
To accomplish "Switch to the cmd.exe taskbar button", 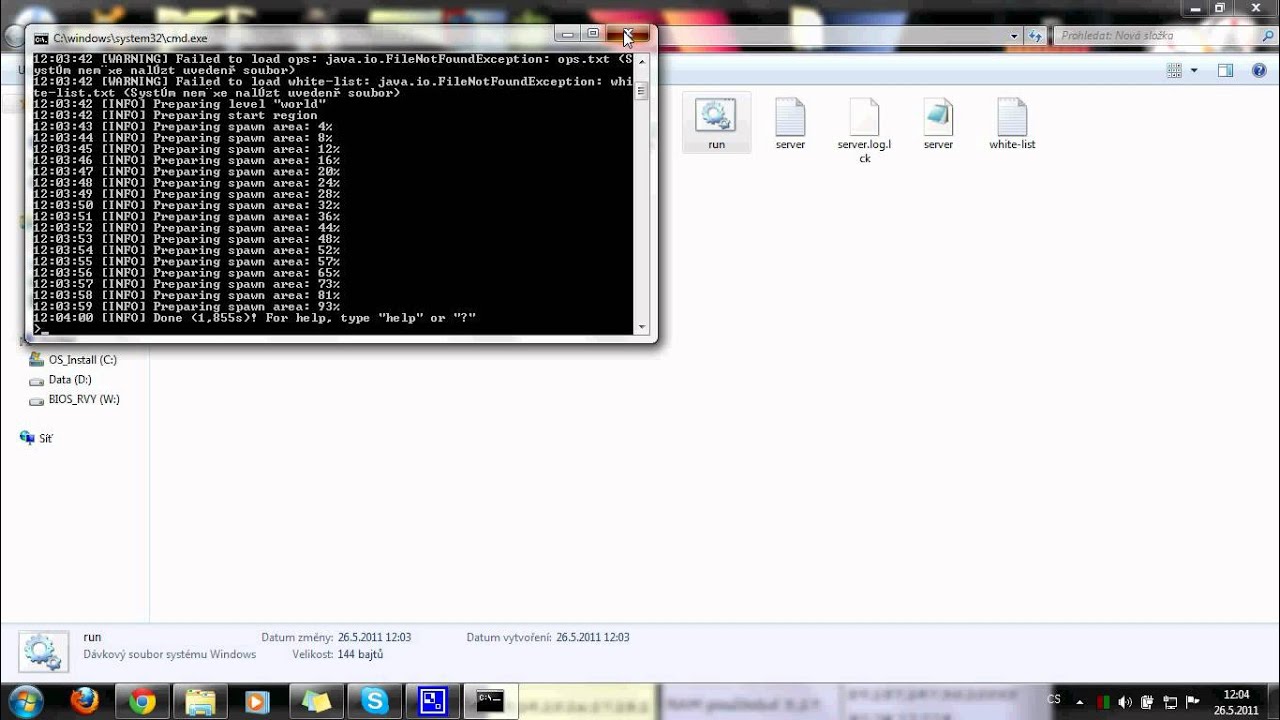I will pyautogui.click(x=490, y=701).
